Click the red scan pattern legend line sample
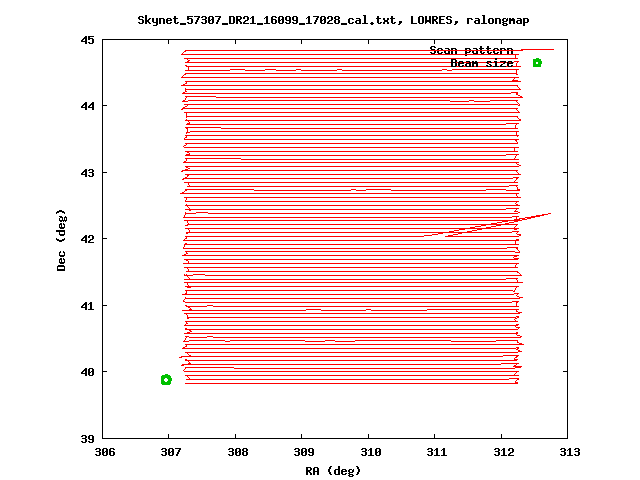 click(x=537, y=50)
